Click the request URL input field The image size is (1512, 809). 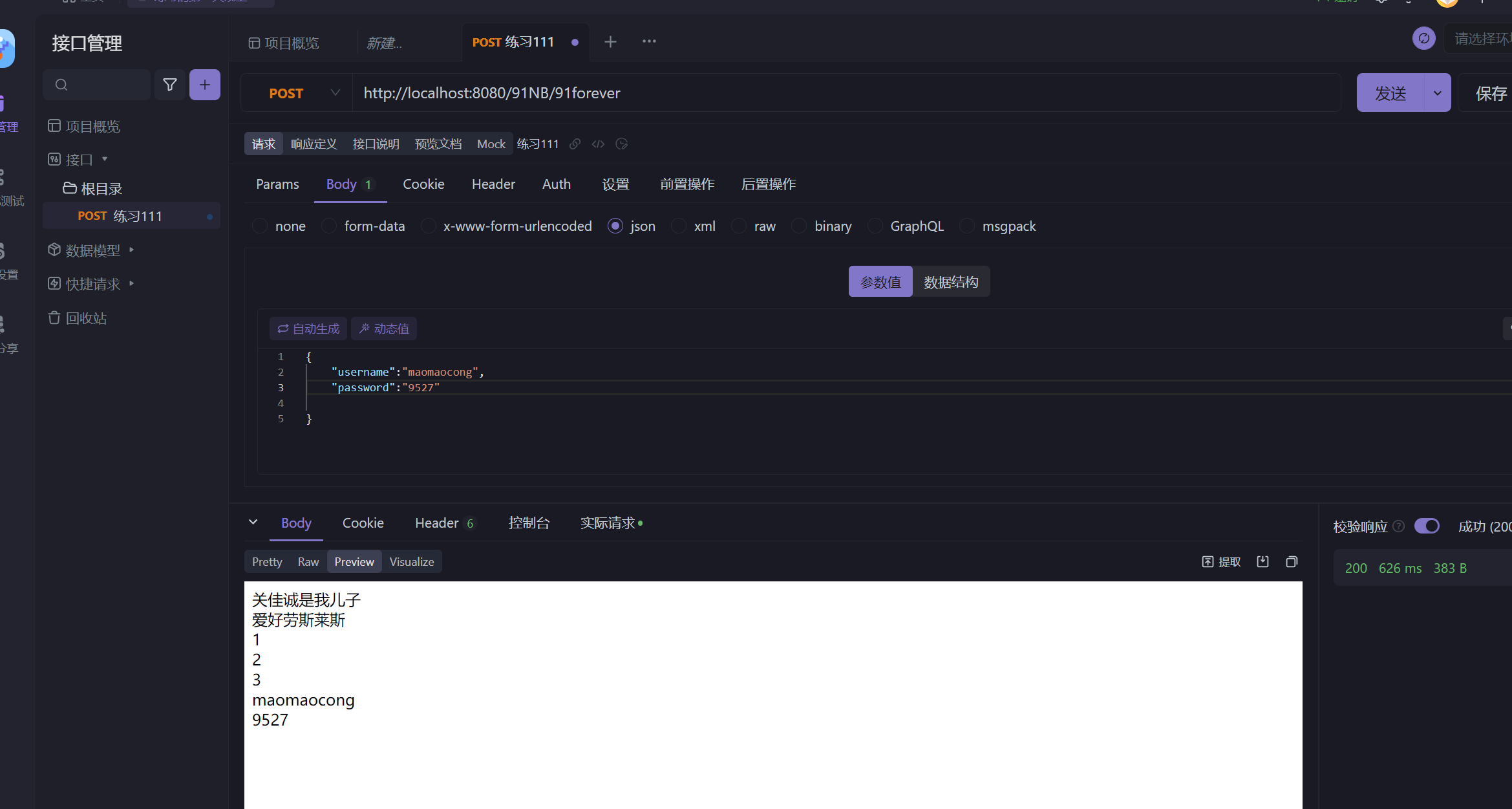pyautogui.click(x=840, y=93)
